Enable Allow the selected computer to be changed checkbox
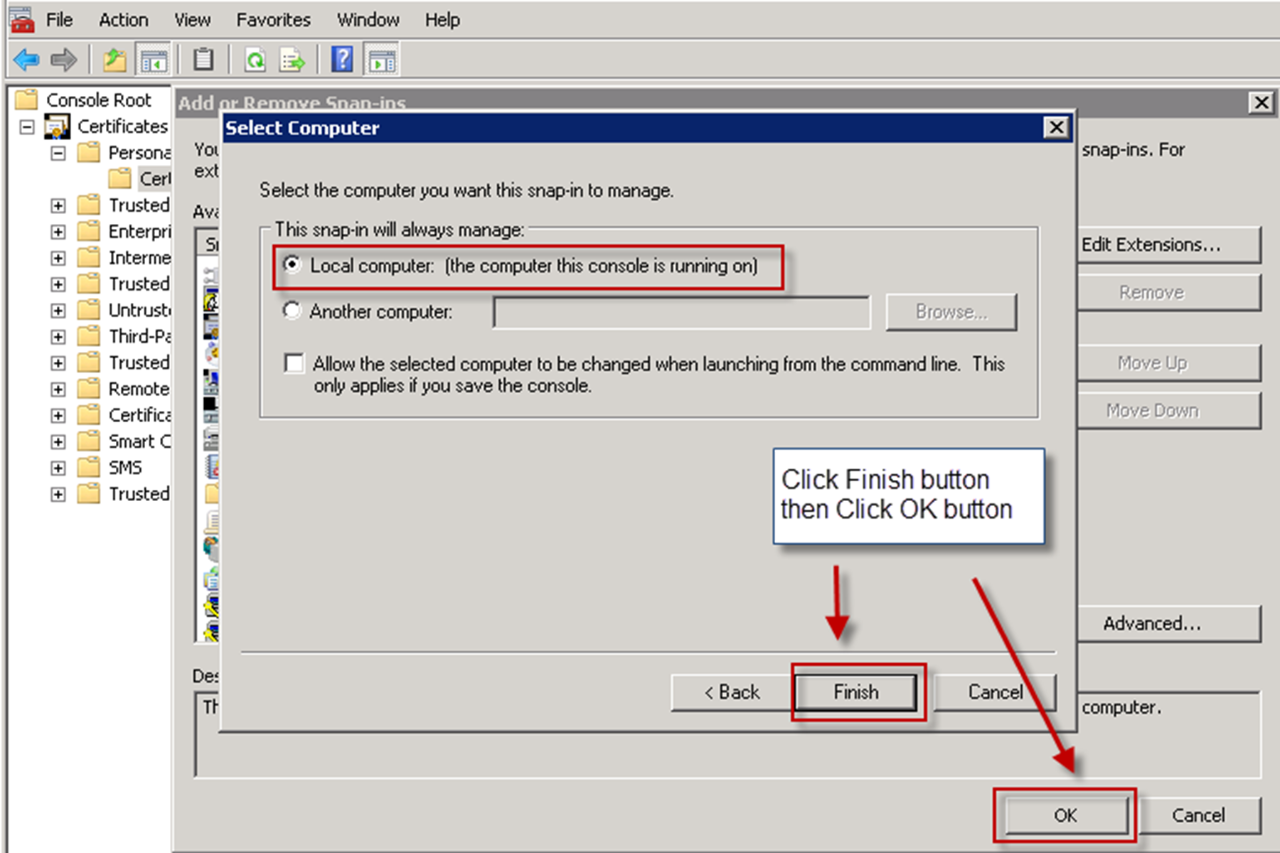 [x=294, y=364]
